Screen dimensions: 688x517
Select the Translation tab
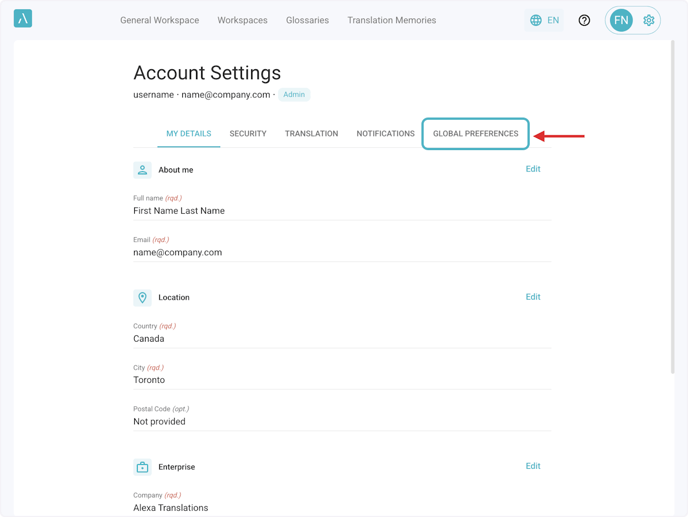coord(311,134)
